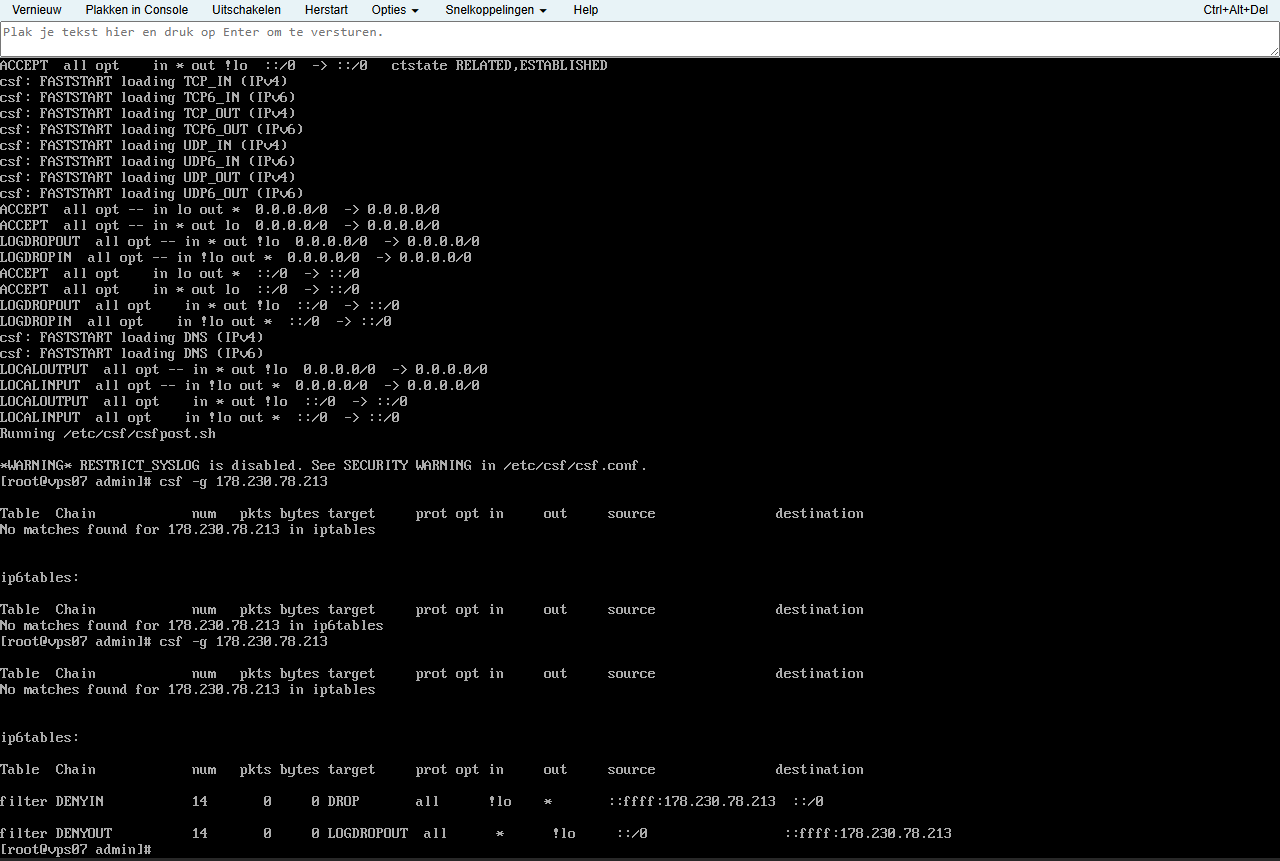Click the paste text box resize handle

(1273, 50)
